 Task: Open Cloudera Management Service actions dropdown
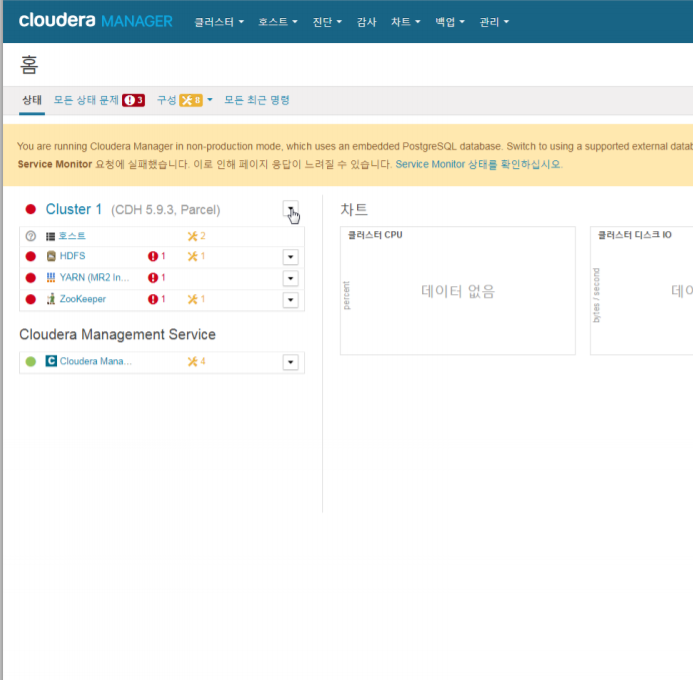coord(290,362)
